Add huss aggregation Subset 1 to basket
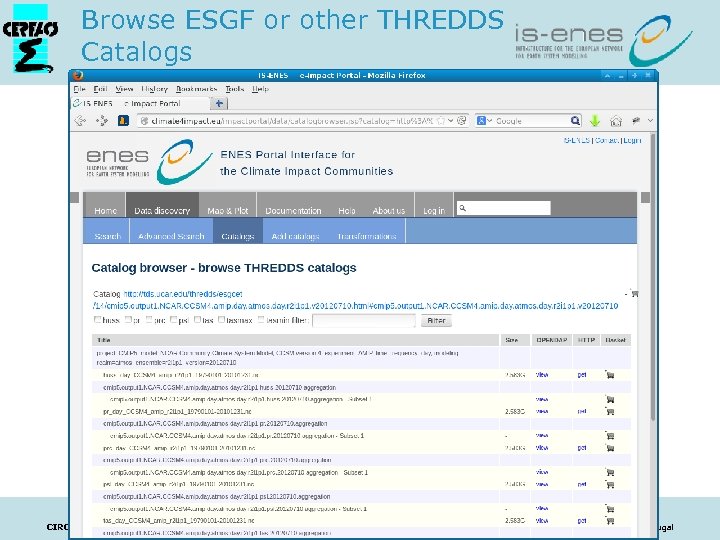 coord(610,399)
